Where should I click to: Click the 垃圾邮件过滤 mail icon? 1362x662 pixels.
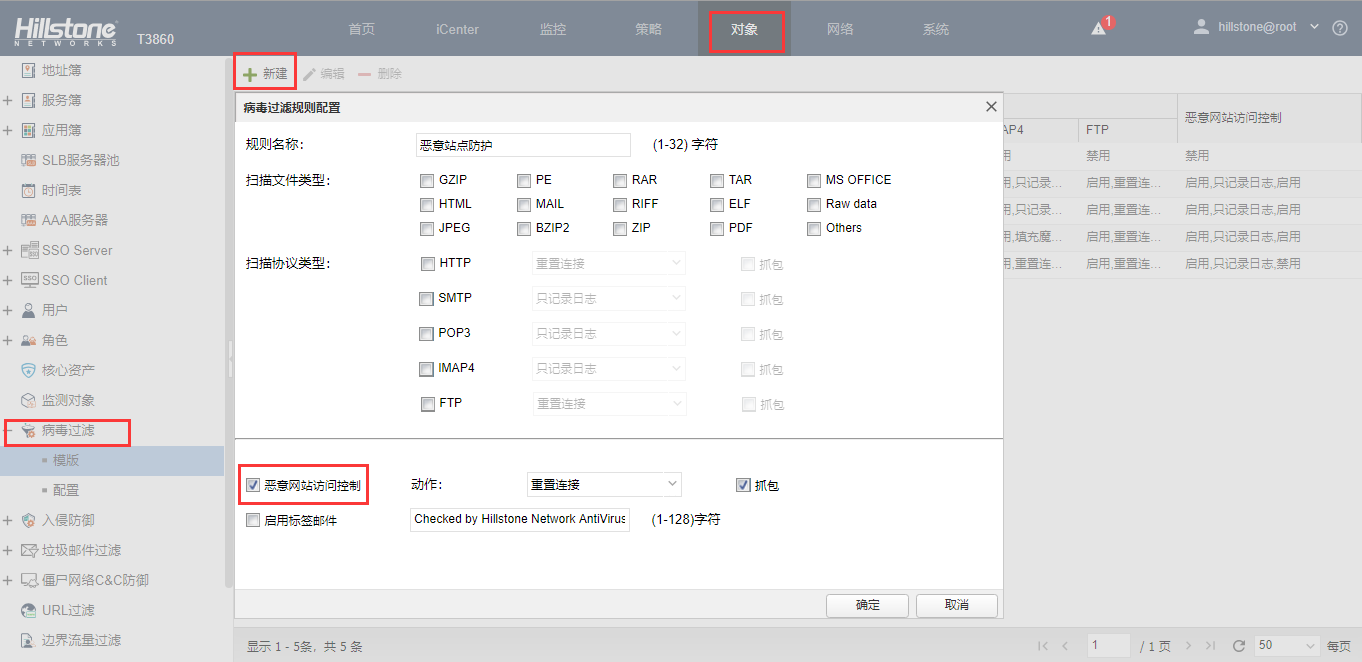[28, 550]
